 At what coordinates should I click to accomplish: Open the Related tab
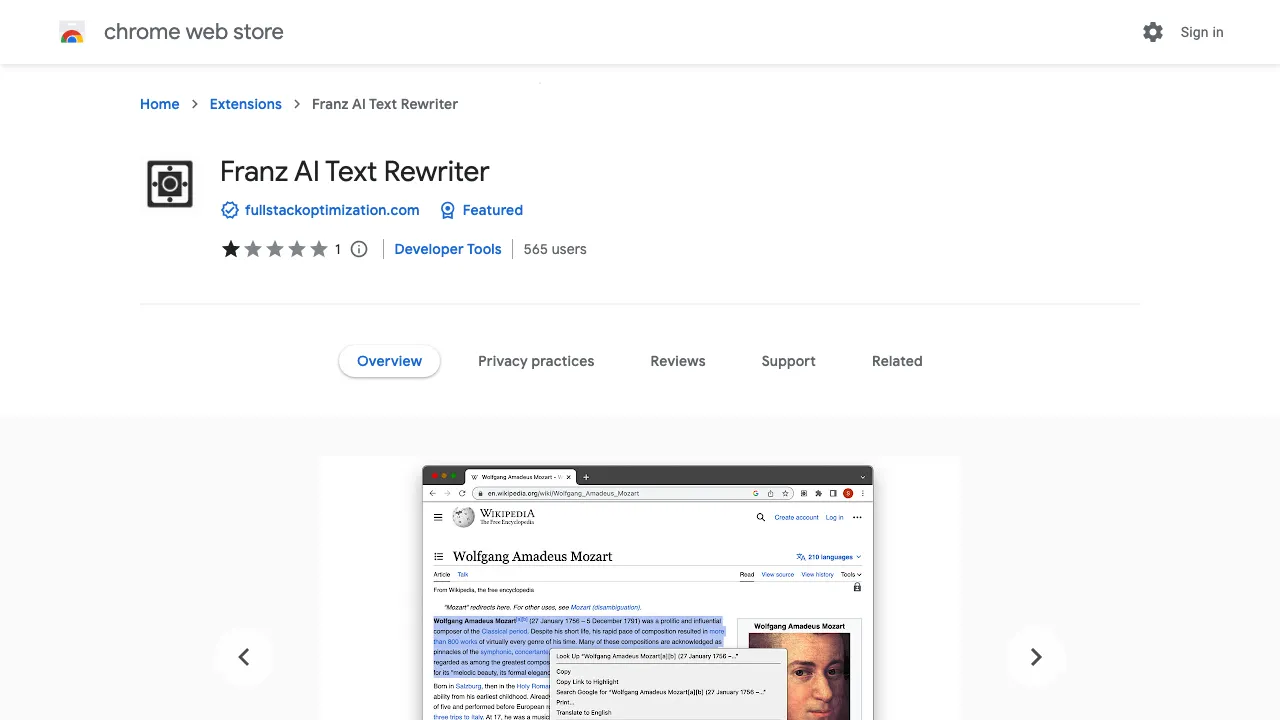pyautogui.click(x=897, y=361)
